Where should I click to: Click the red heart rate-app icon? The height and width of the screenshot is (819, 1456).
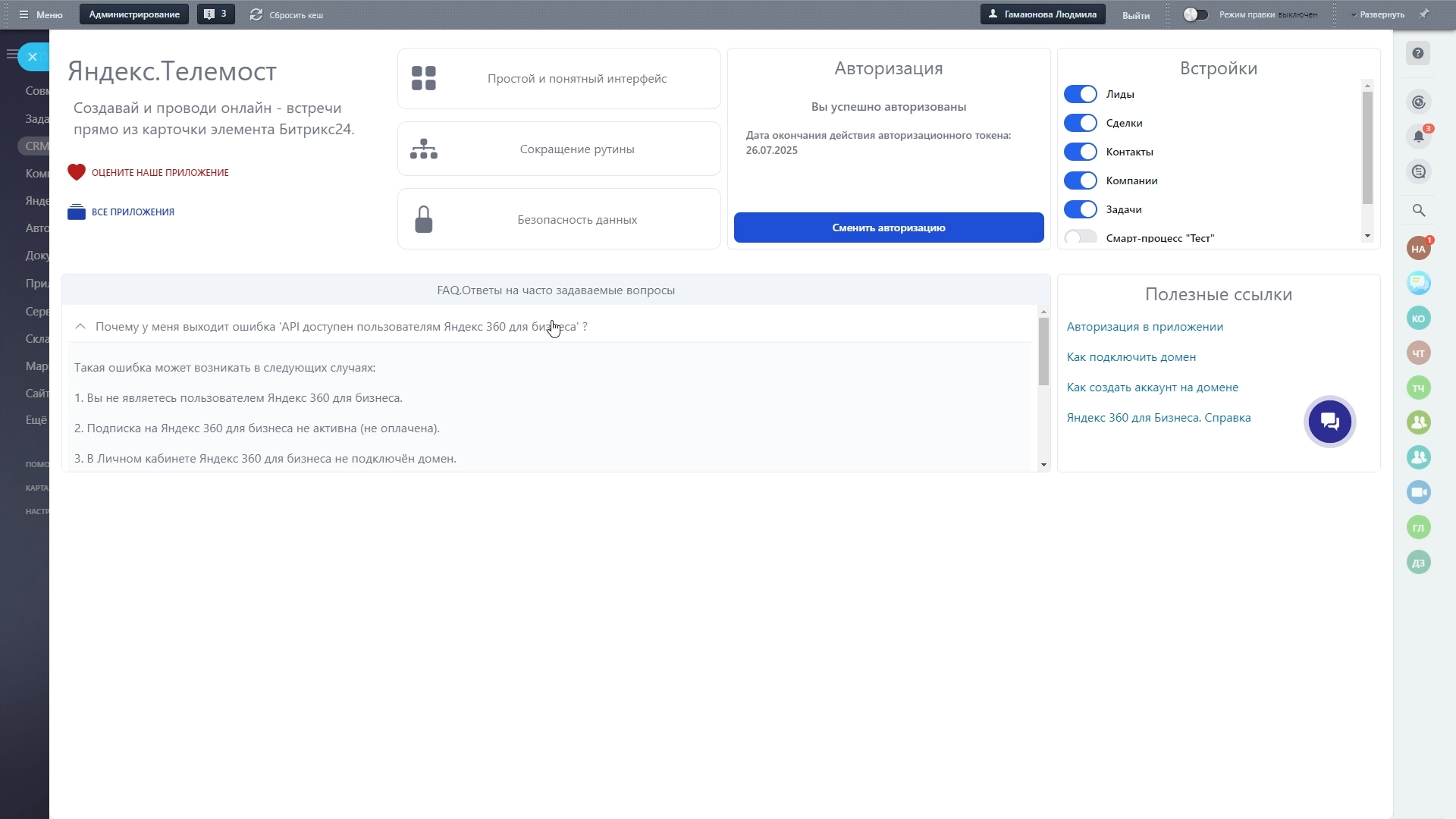(76, 172)
